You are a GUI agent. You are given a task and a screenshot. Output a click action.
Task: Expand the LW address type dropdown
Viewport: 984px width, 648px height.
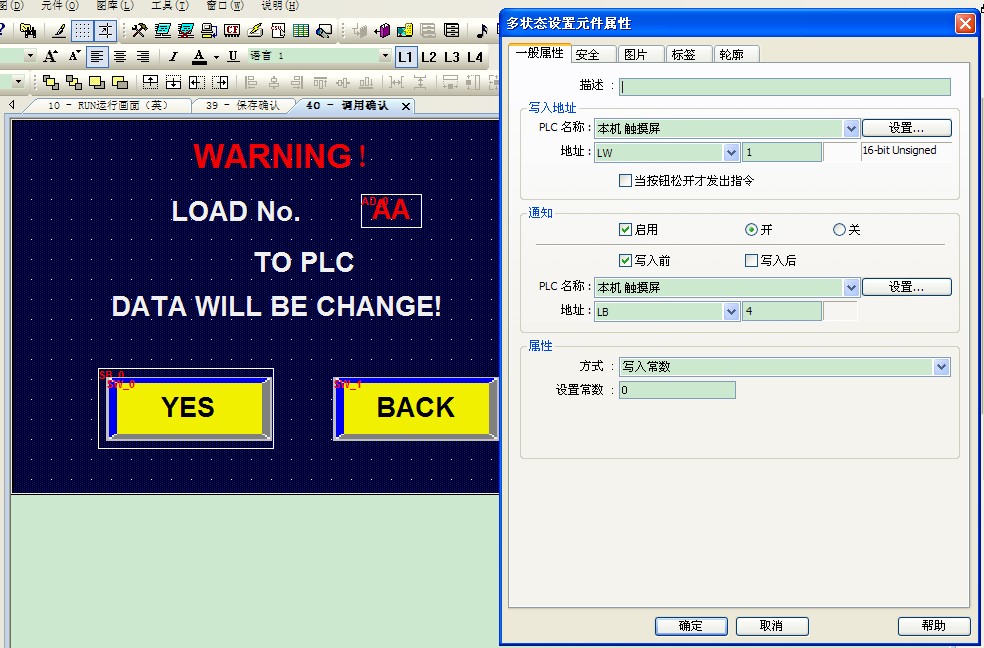tap(732, 151)
